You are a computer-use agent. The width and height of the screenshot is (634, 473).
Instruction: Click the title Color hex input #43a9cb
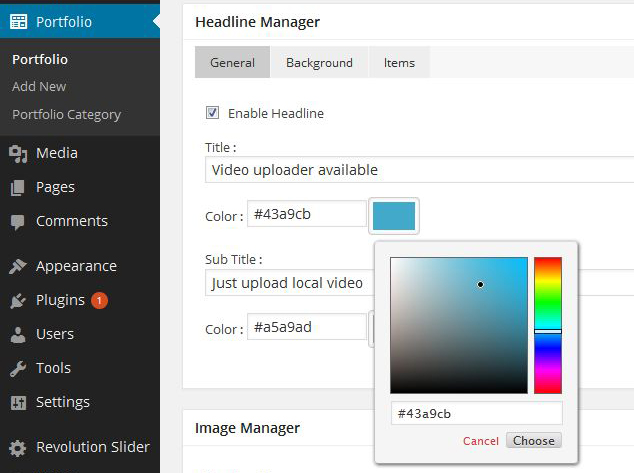click(307, 214)
